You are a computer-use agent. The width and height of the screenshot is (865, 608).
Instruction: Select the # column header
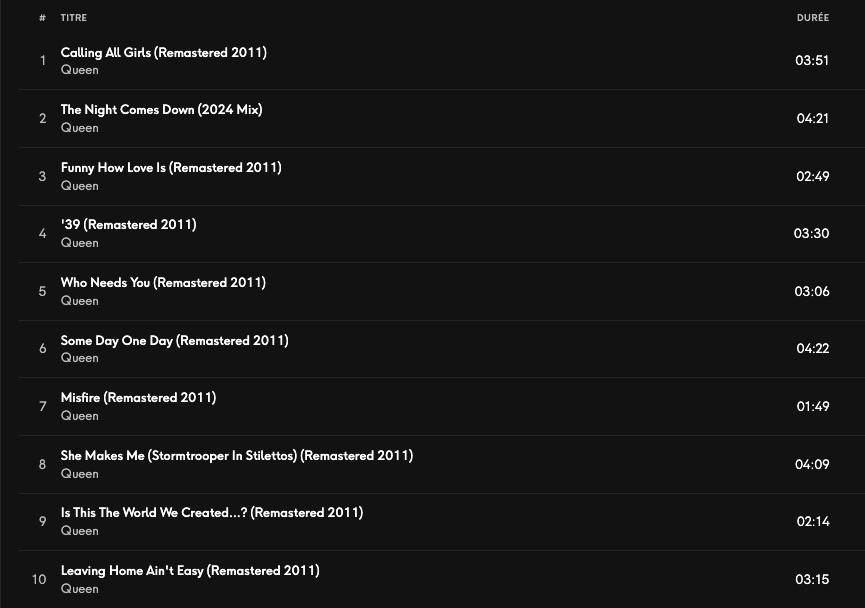42,18
